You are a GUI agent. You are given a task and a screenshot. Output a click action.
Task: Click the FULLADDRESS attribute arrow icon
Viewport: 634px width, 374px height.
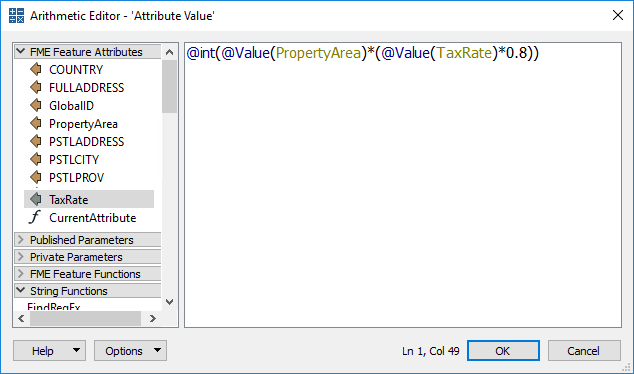click(x=36, y=87)
